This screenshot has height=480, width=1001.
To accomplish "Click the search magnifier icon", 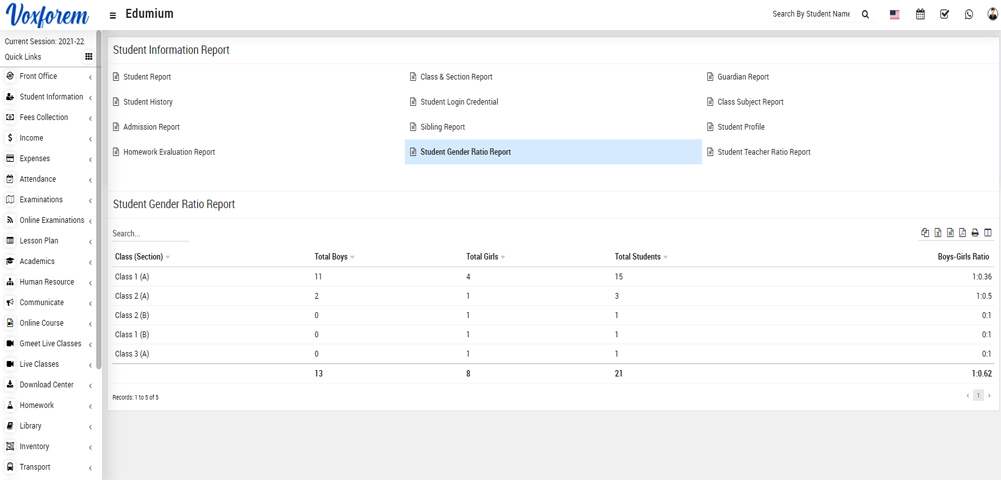I will click(x=865, y=15).
